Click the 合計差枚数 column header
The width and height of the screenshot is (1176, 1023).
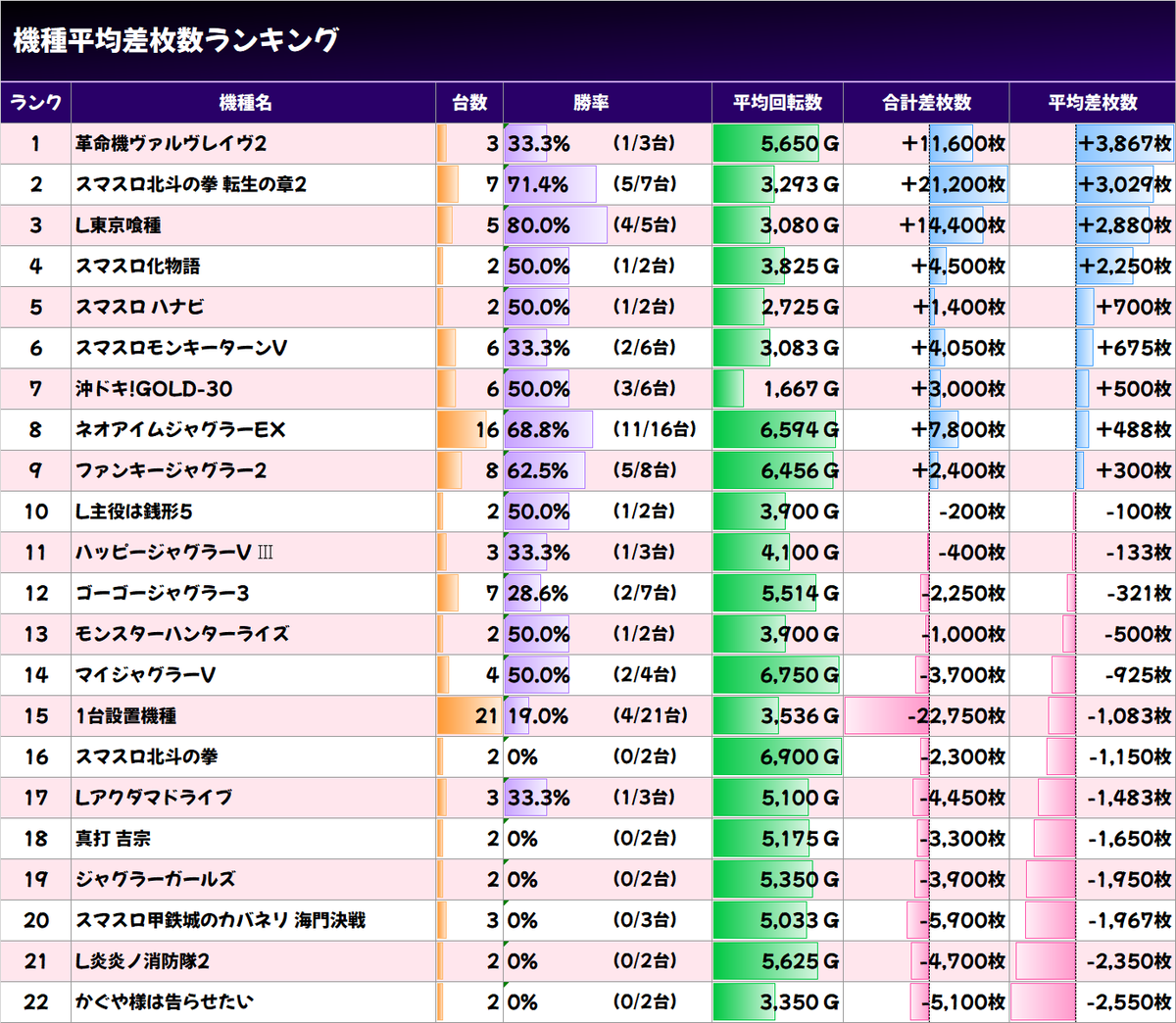926,102
